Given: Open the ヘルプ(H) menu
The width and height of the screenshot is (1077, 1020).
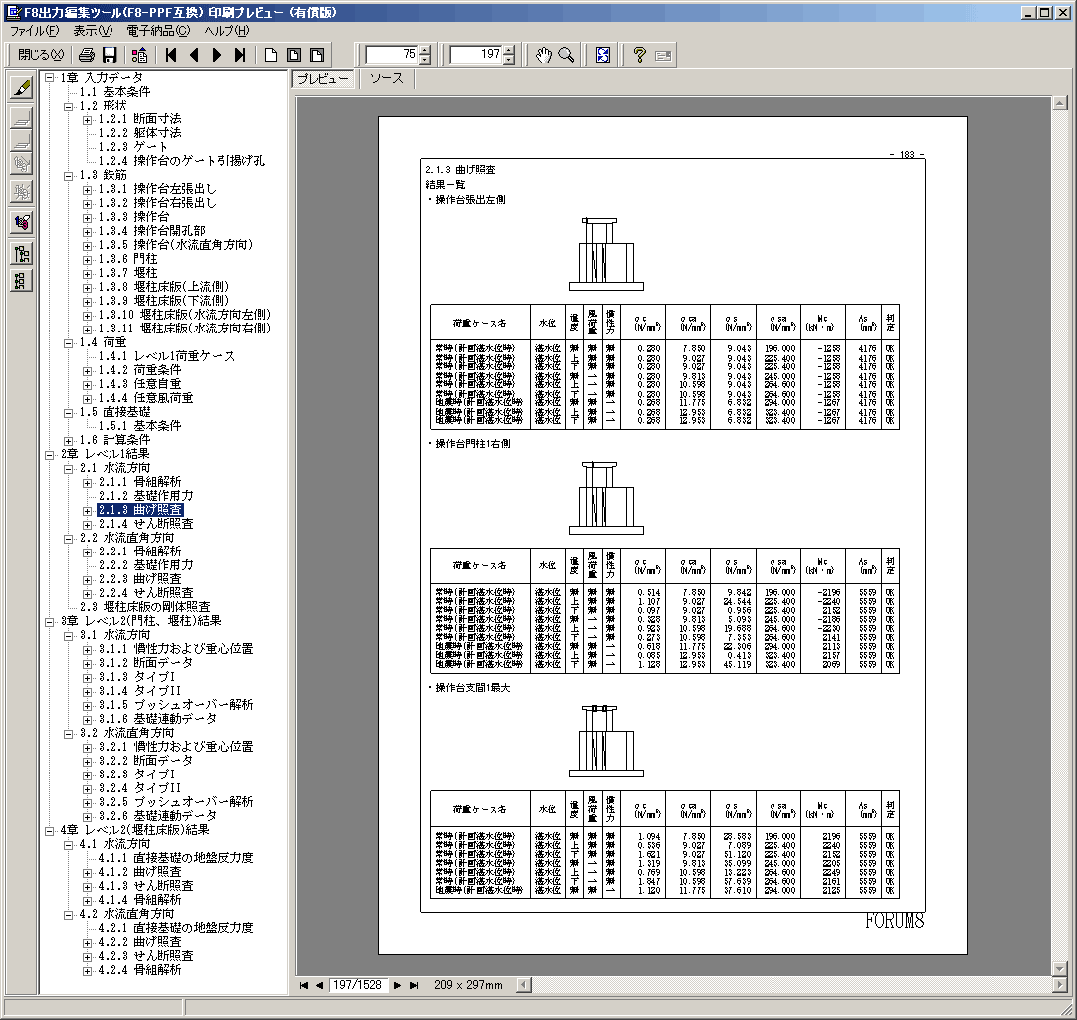Looking at the screenshot, I should (227, 31).
